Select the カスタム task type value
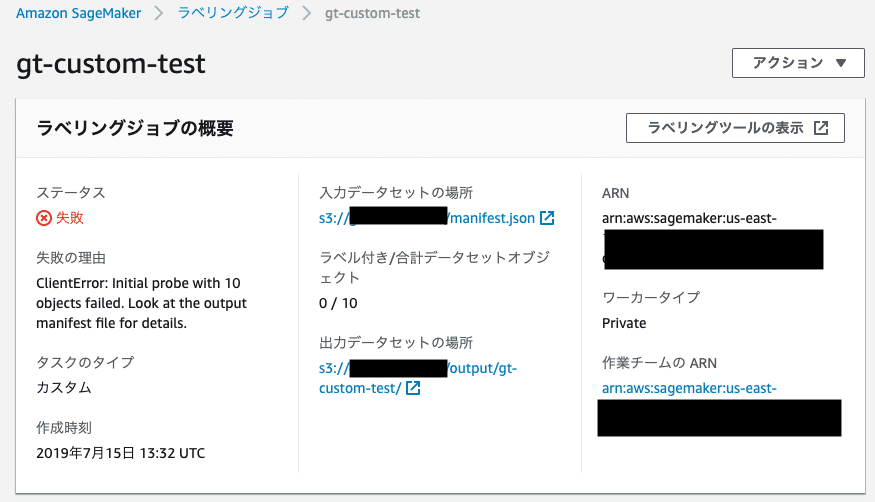 tap(64, 387)
